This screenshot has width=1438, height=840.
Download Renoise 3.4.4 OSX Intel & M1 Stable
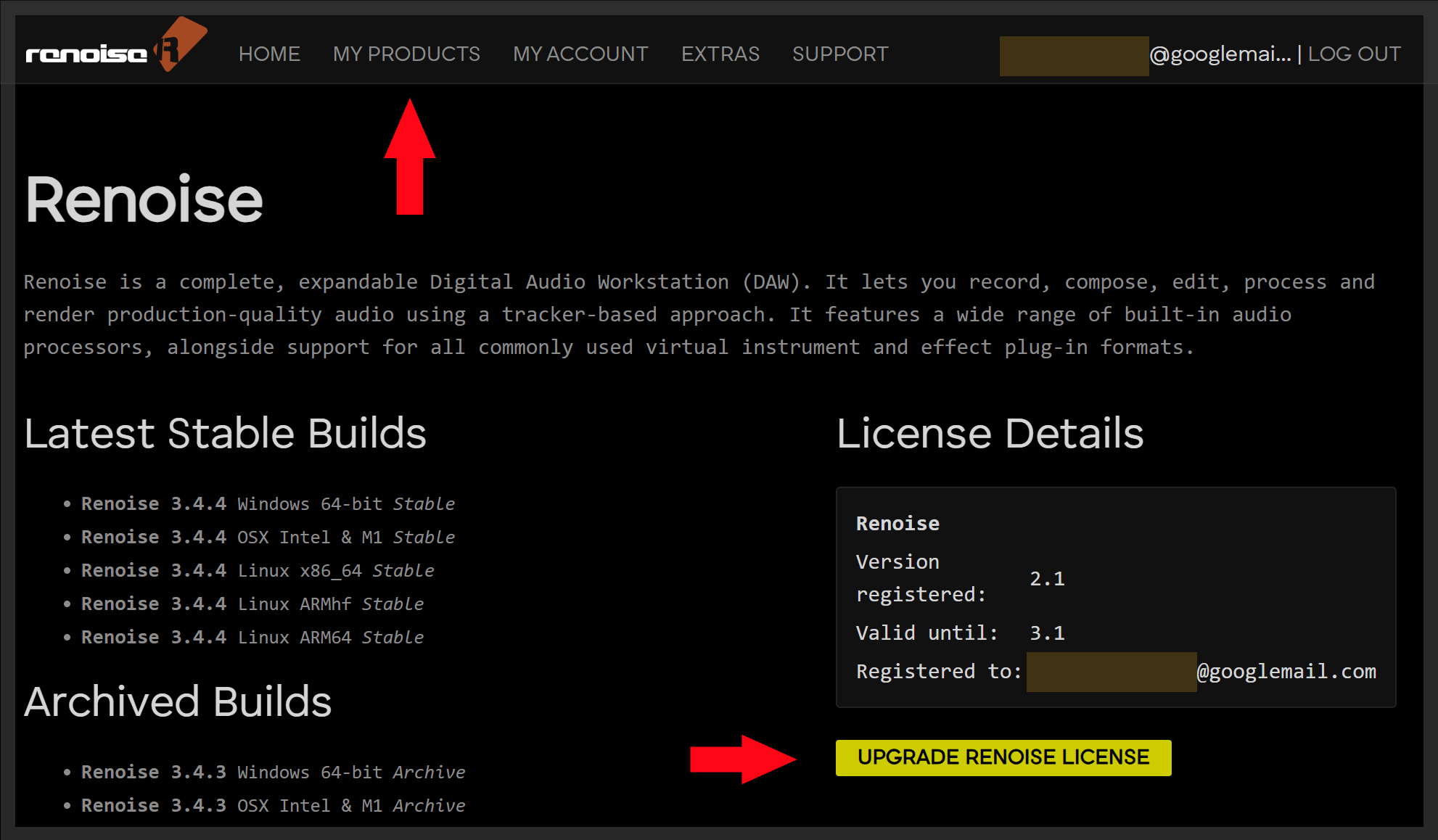[x=268, y=537]
